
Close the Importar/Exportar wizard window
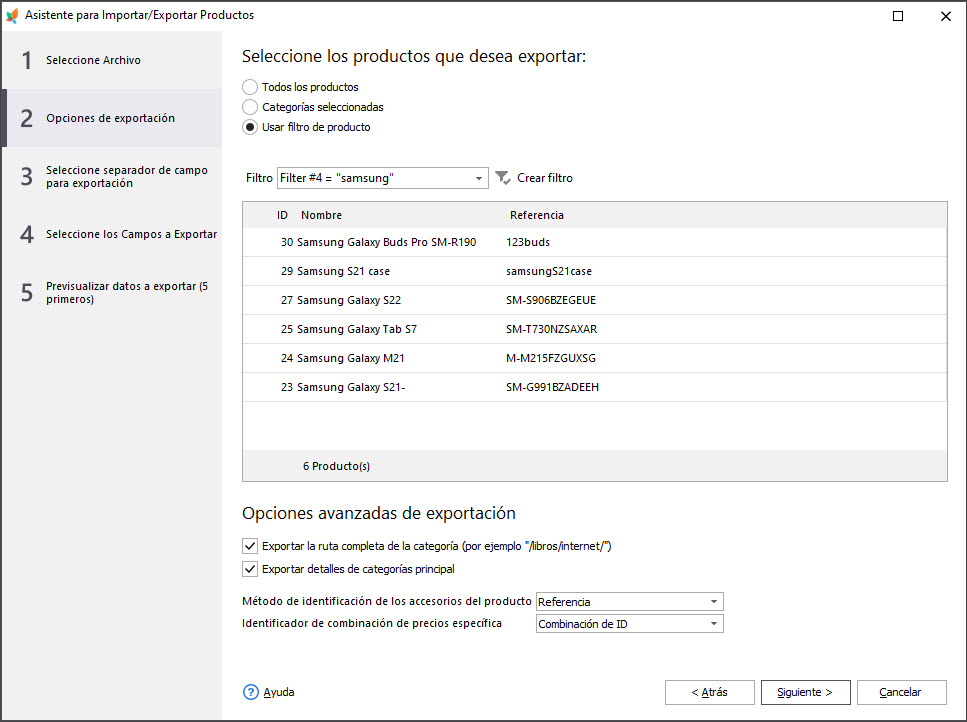945,16
